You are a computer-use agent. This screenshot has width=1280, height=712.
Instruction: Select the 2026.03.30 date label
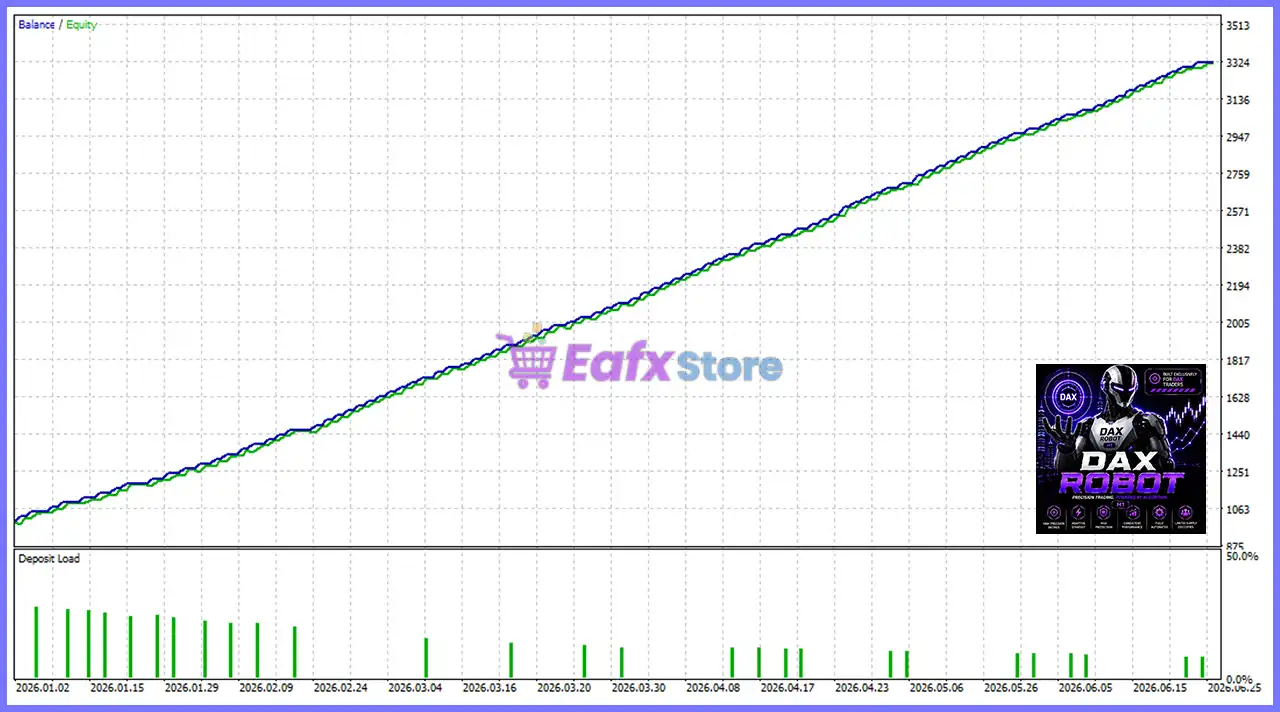639,689
